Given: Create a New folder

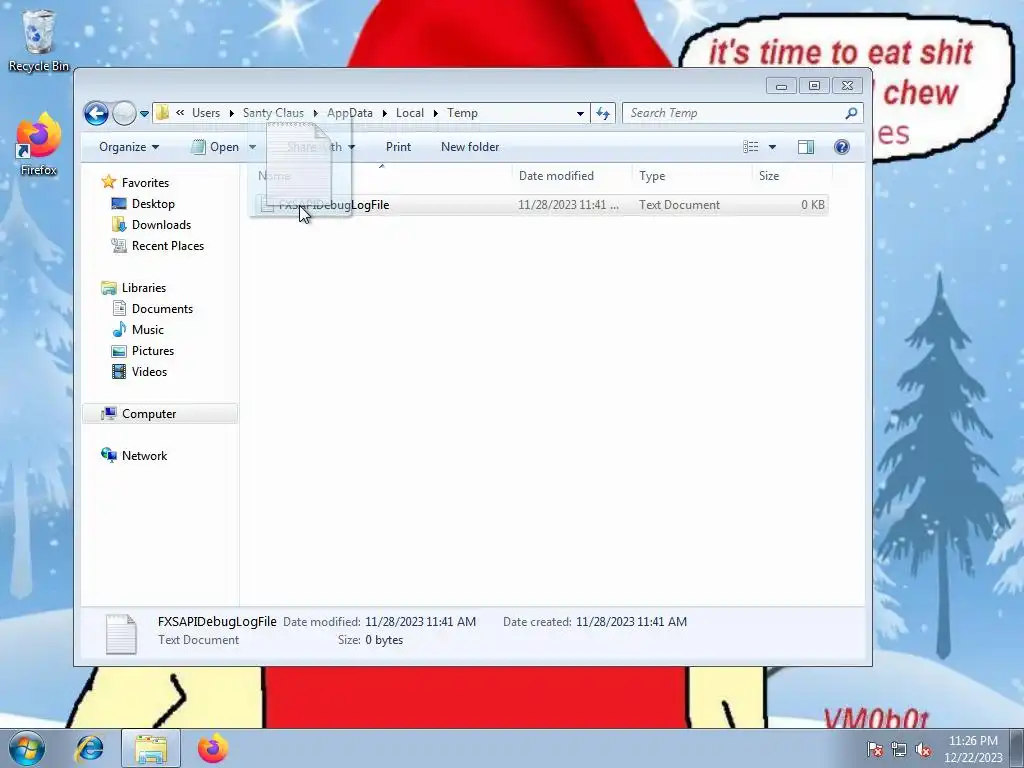Looking at the screenshot, I should (470, 147).
